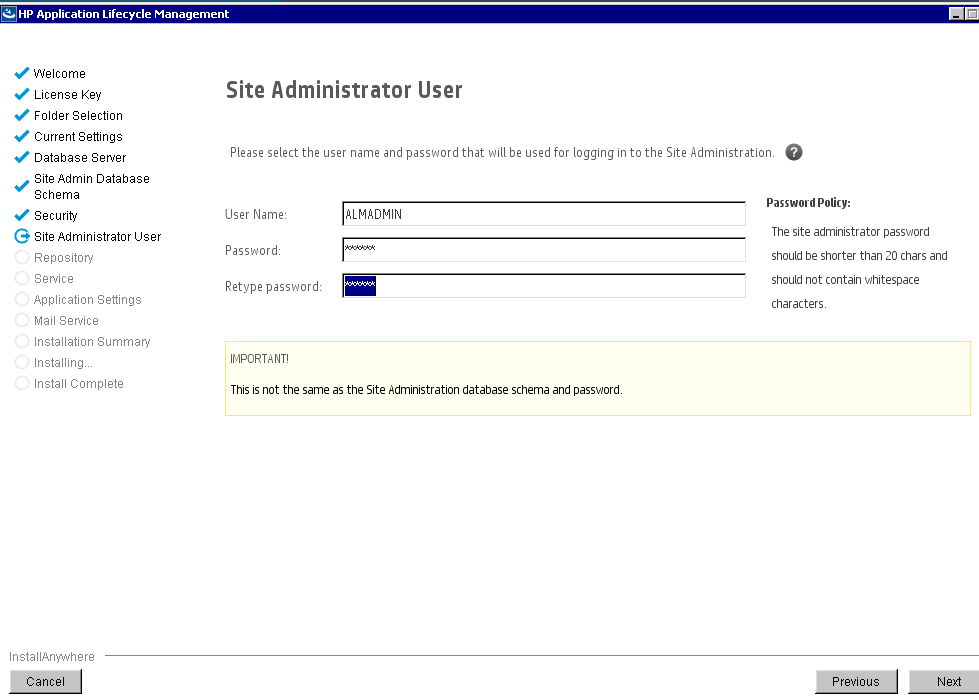Screen dimensions: 979x700
Task: Focus the User Name input field
Action: tap(544, 214)
